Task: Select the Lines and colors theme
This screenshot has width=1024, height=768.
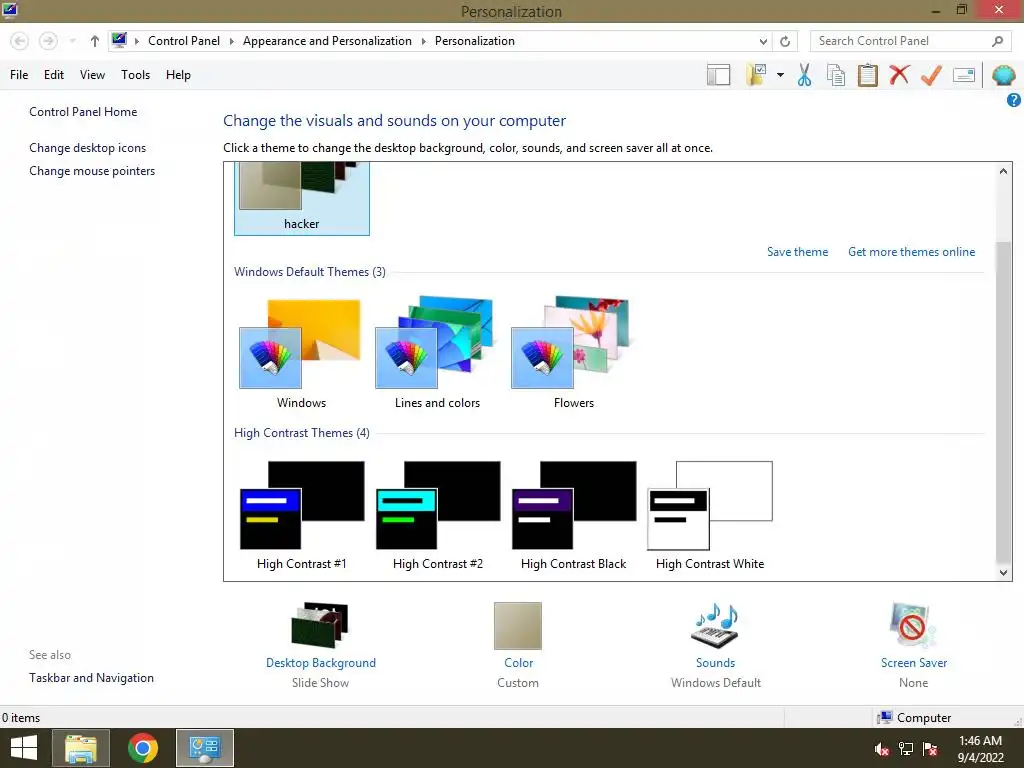Action: [x=437, y=353]
